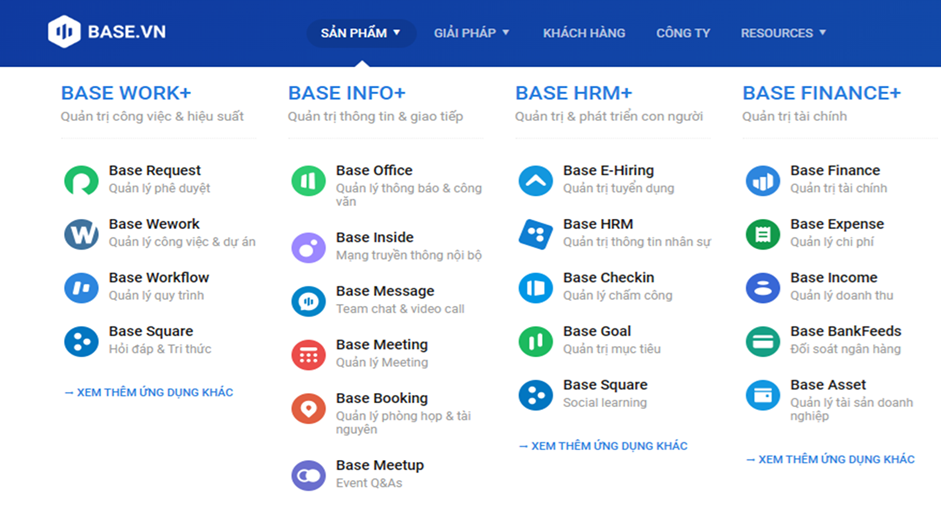Open the Base Checkin icon

point(536,287)
